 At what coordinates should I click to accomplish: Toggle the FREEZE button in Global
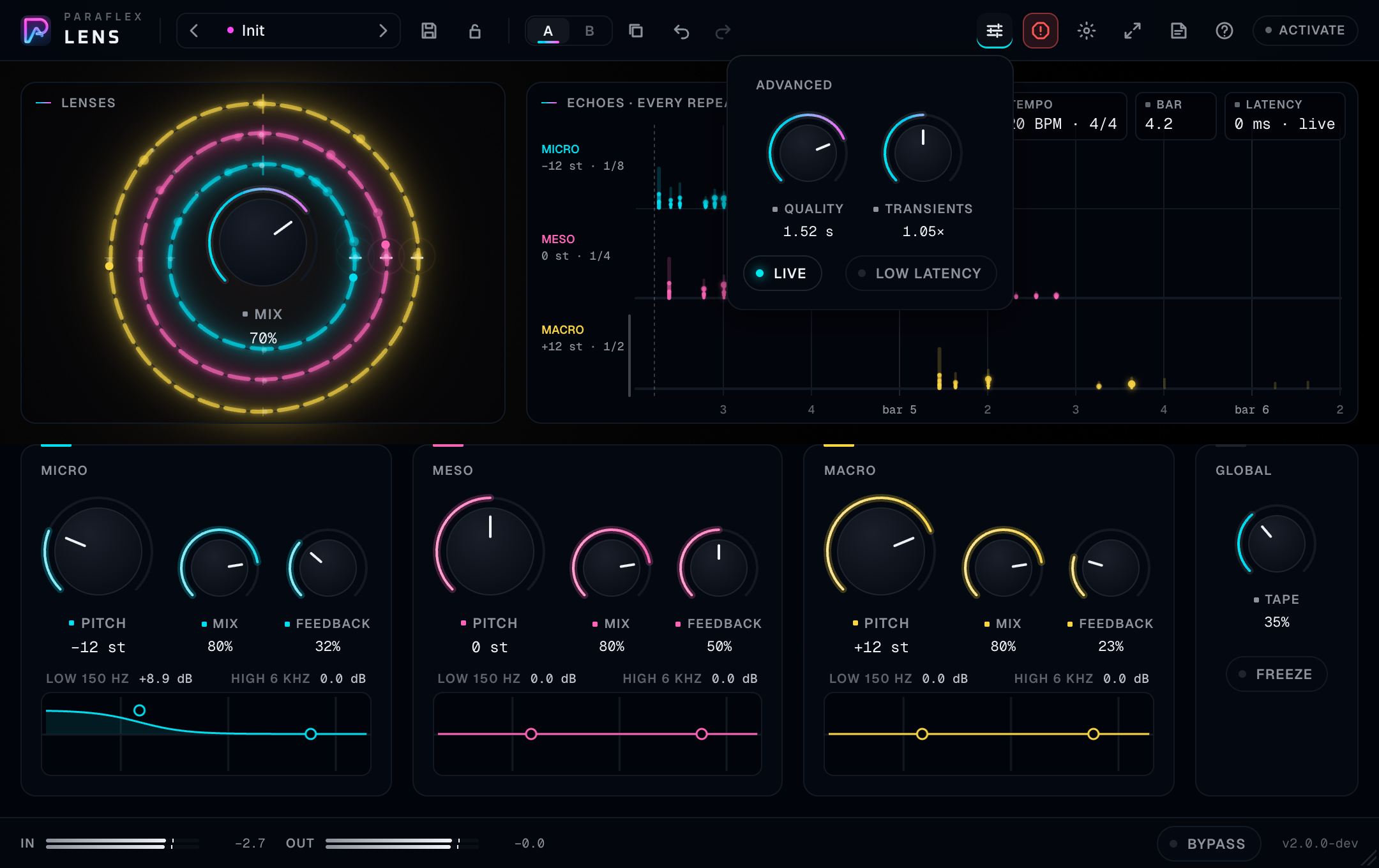click(1277, 674)
